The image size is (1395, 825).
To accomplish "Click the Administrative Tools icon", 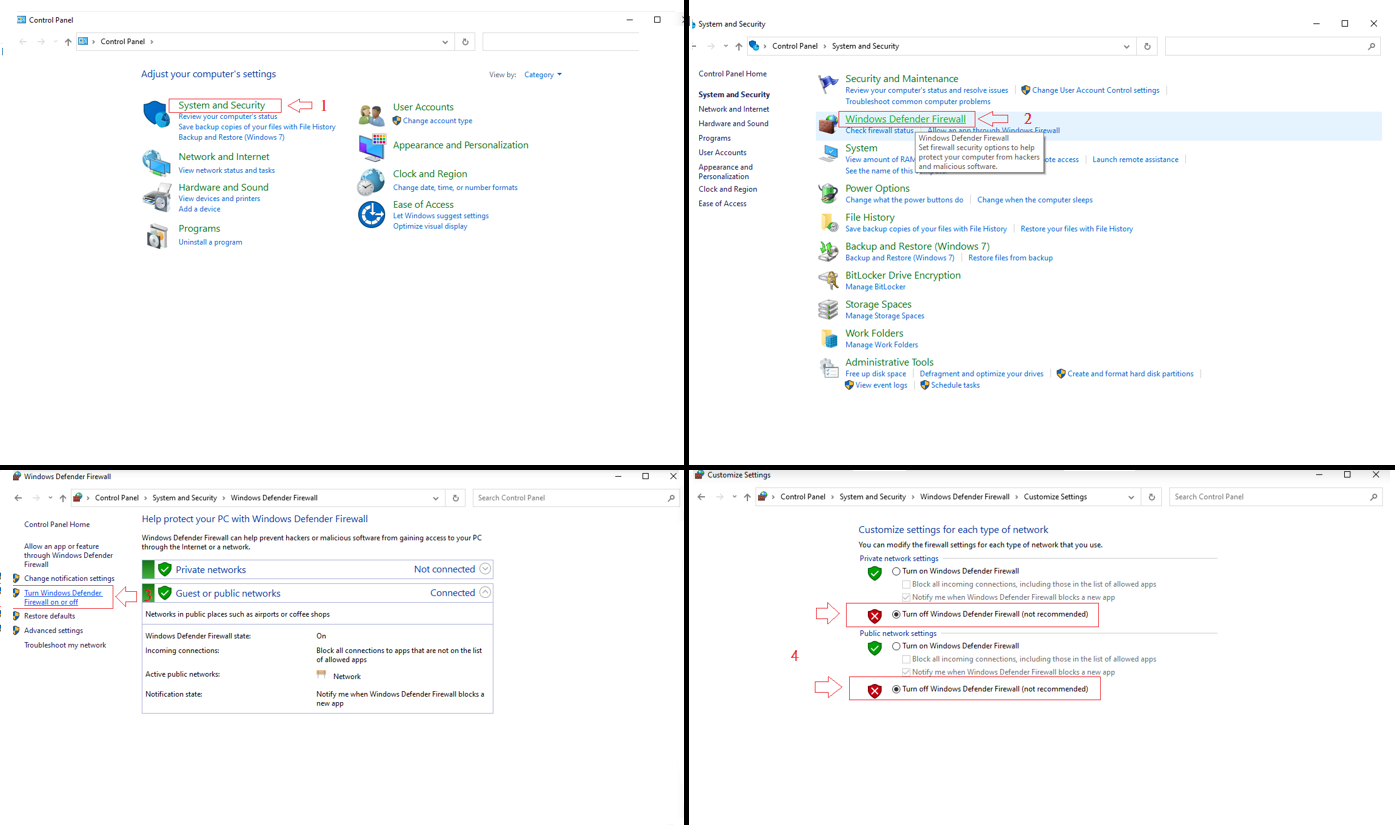I will 828,368.
